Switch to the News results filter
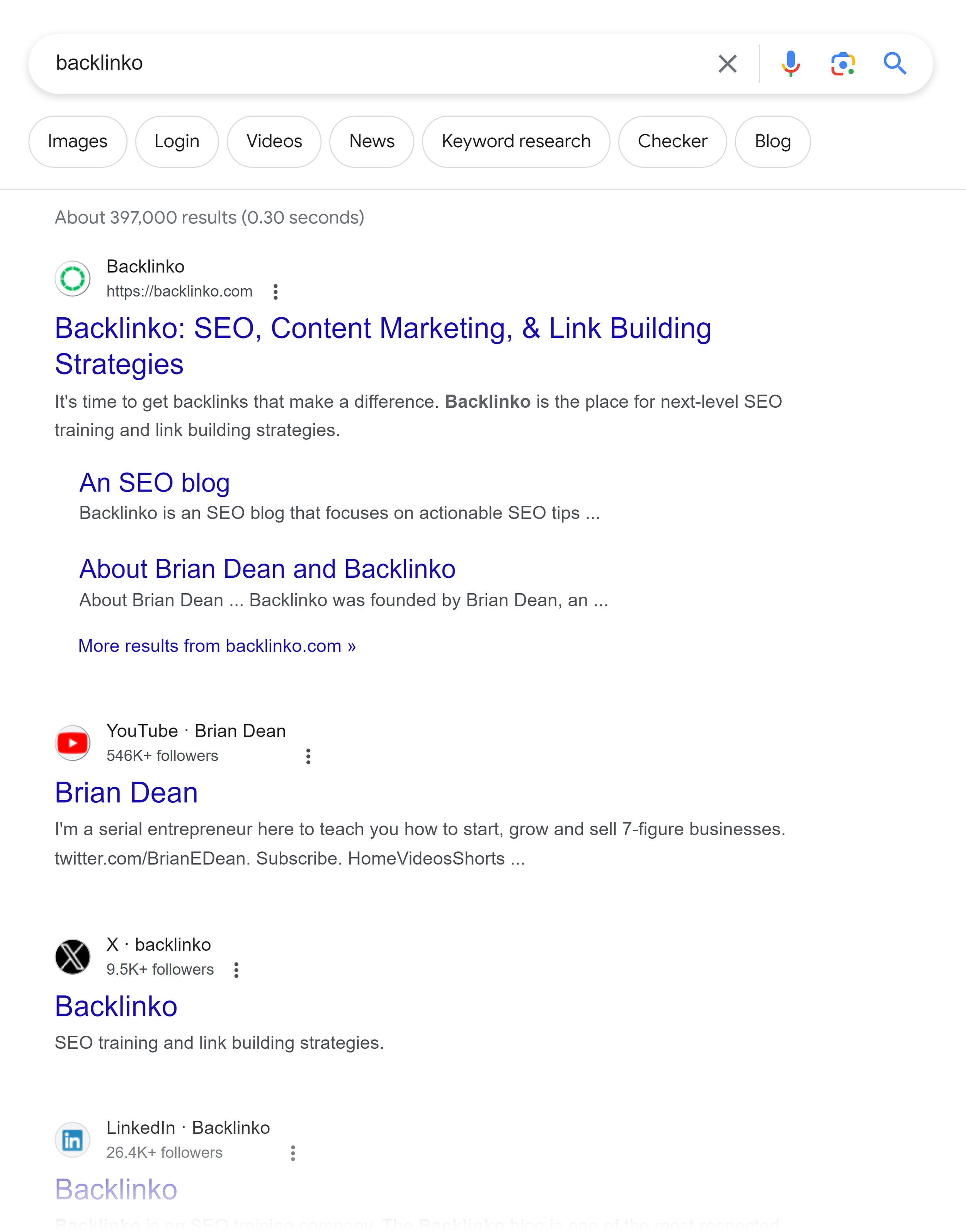 (372, 141)
